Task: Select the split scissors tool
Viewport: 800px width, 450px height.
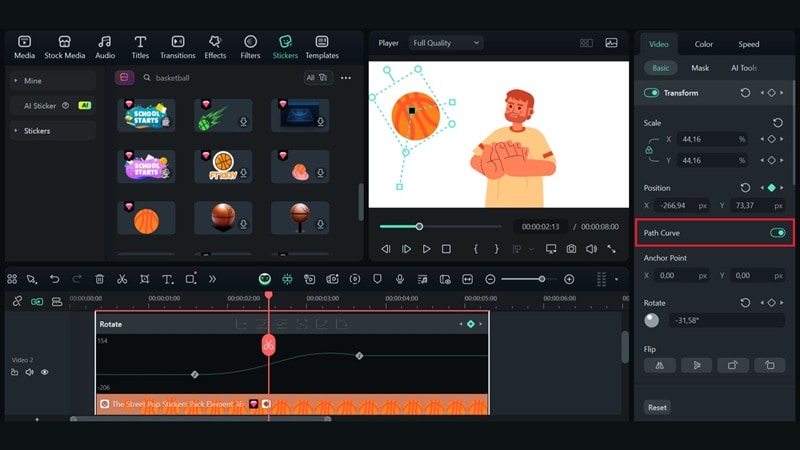Action: click(x=122, y=279)
